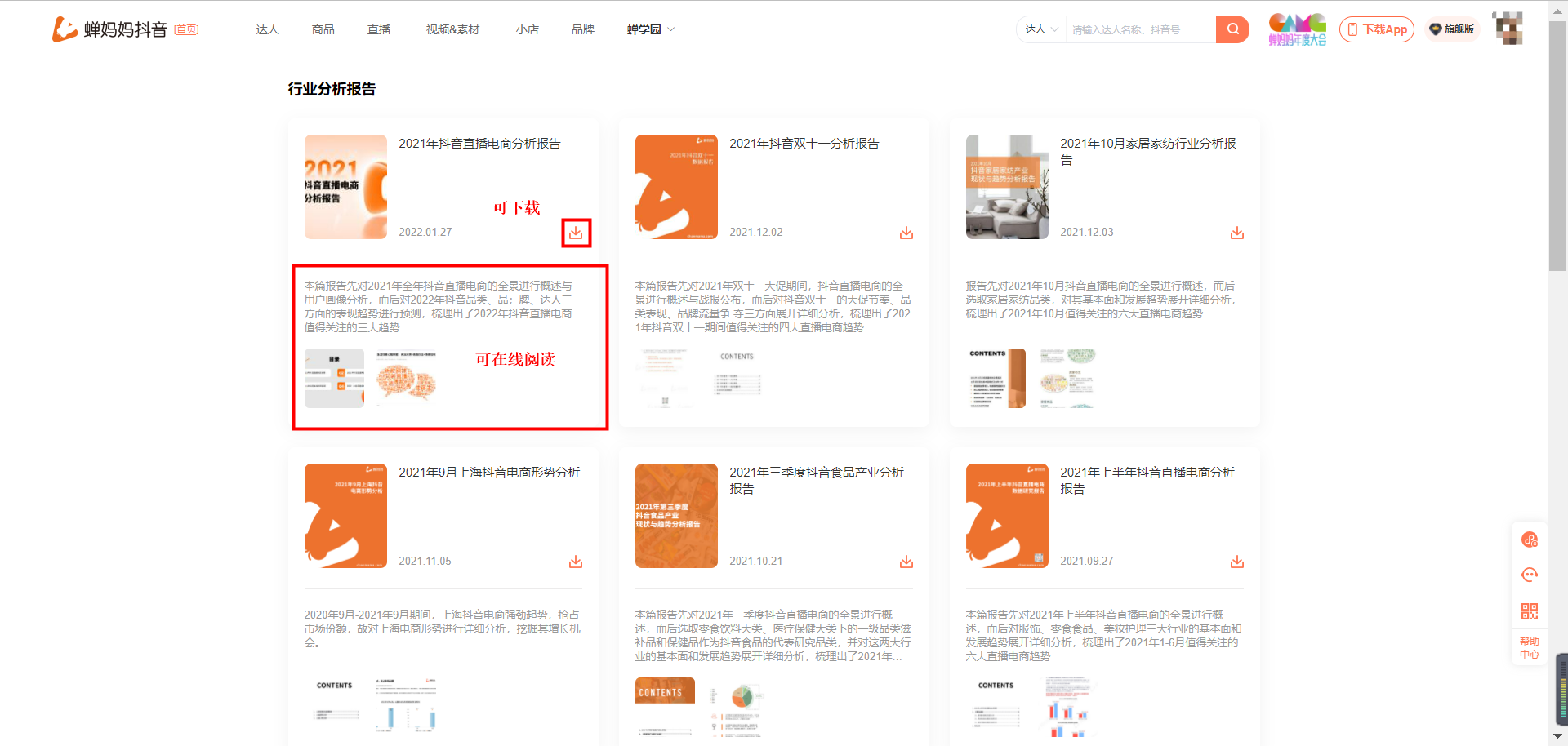Preview CONTENTS page of 上海抖音电商形势分析
The height and width of the screenshot is (746, 1568).
(x=334, y=707)
